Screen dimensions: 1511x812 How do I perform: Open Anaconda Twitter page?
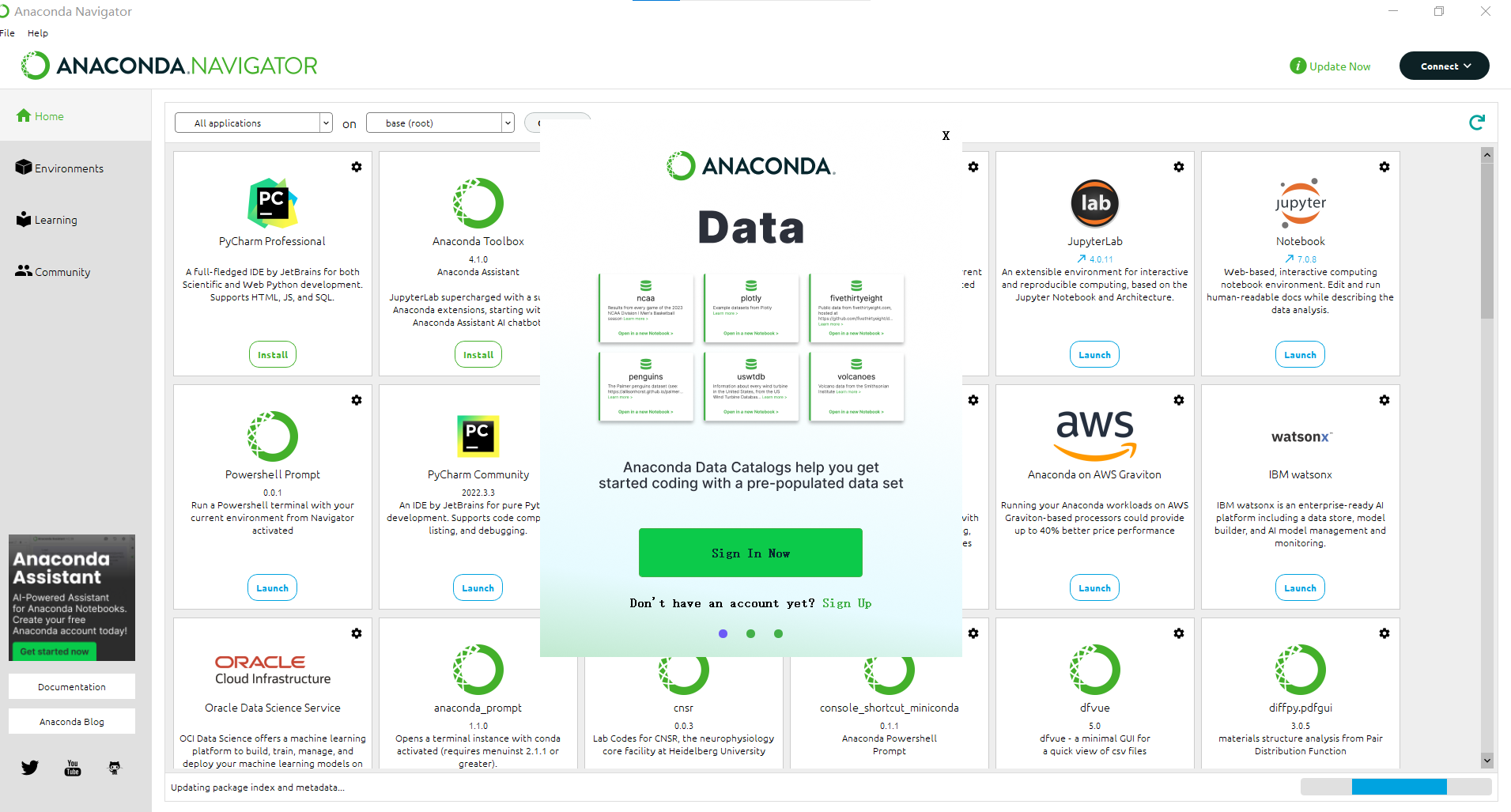click(30, 768)
